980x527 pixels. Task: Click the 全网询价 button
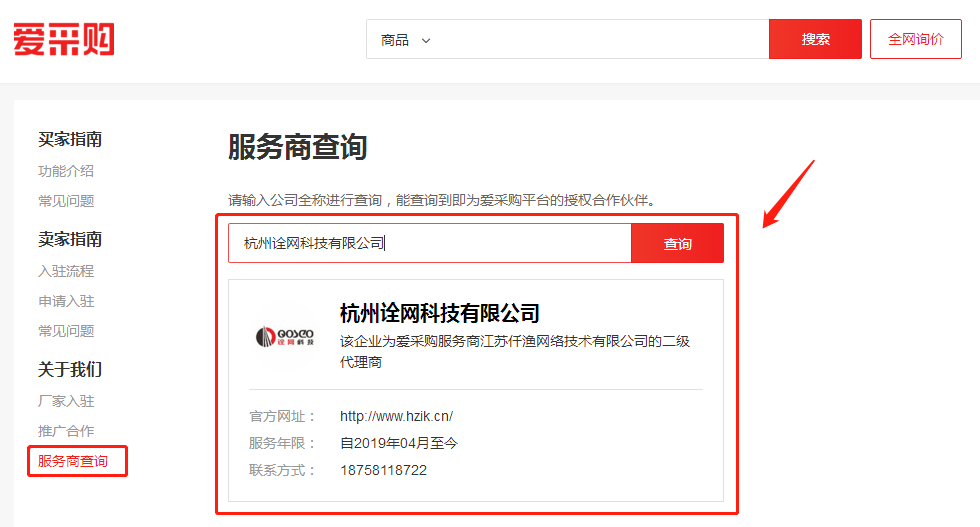(x=916, y=39)
